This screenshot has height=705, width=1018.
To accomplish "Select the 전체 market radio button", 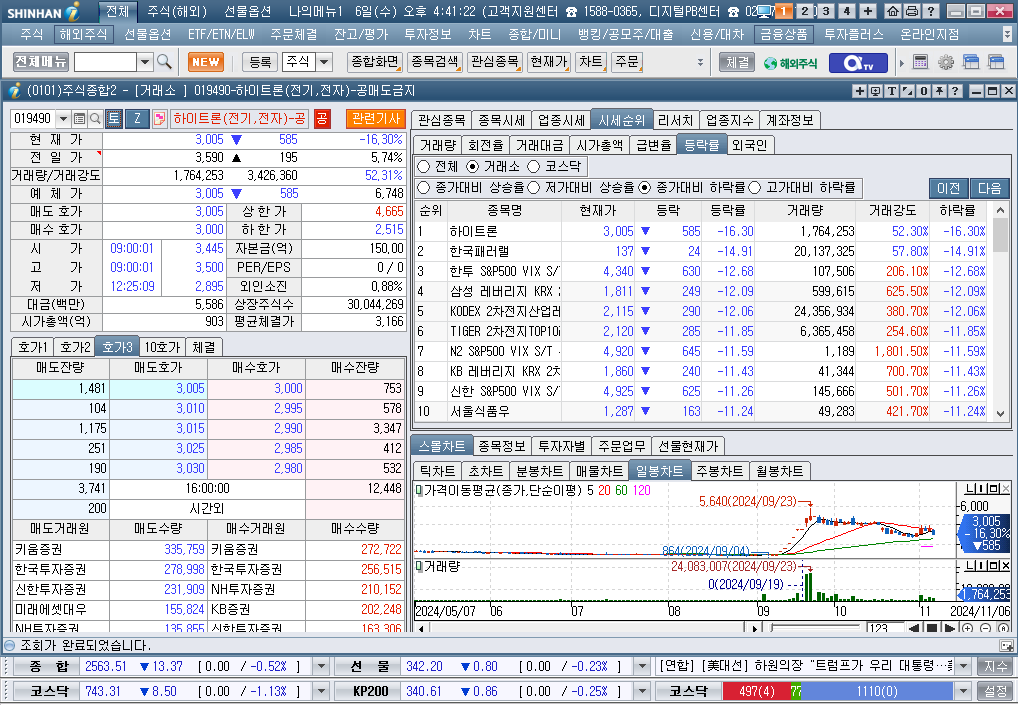I will coord(424,167).
